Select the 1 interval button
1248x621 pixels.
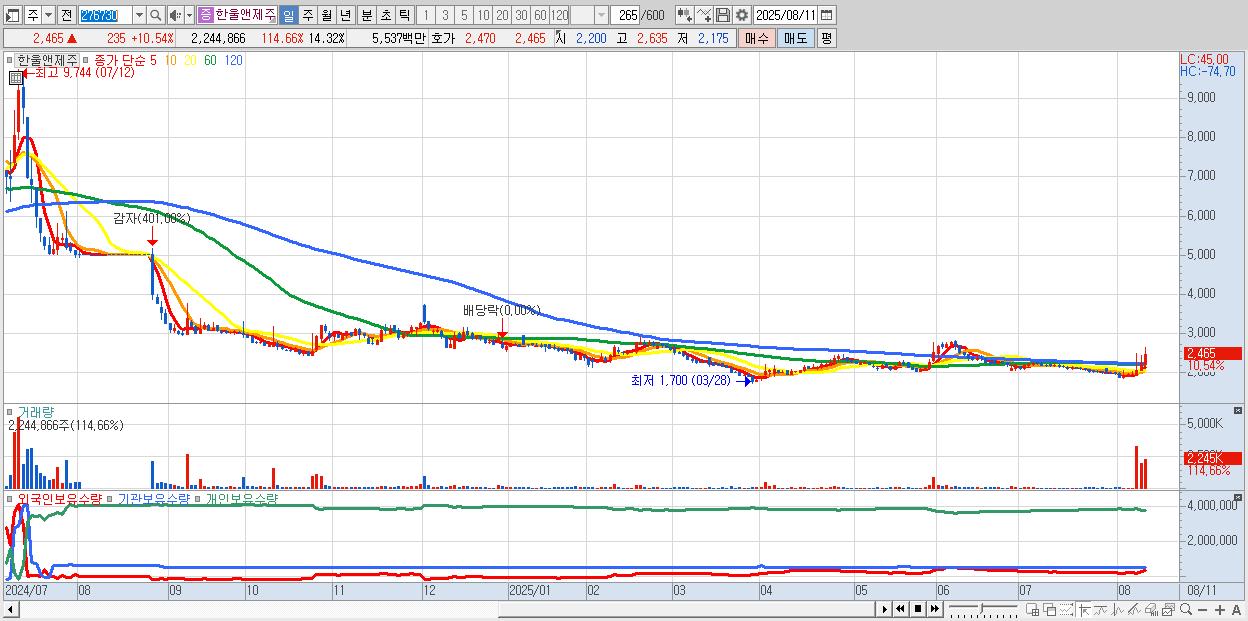tap(425, 15)
